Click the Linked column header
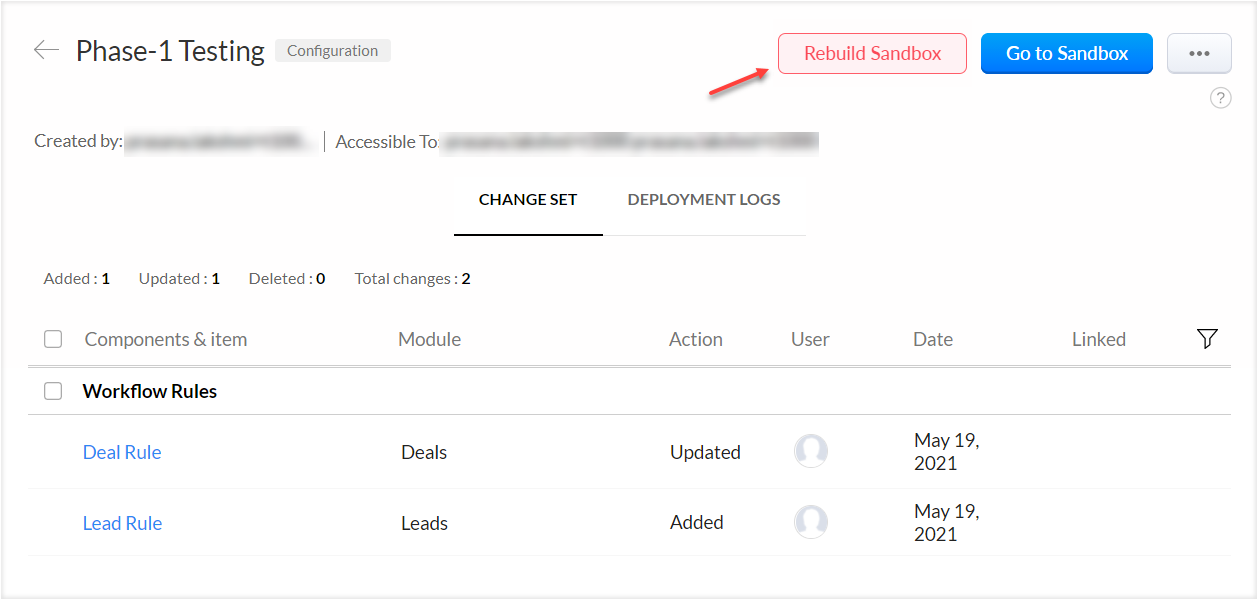Image resolution: width=1258 pixels, height=600 pixels. tap(1098, 340)
